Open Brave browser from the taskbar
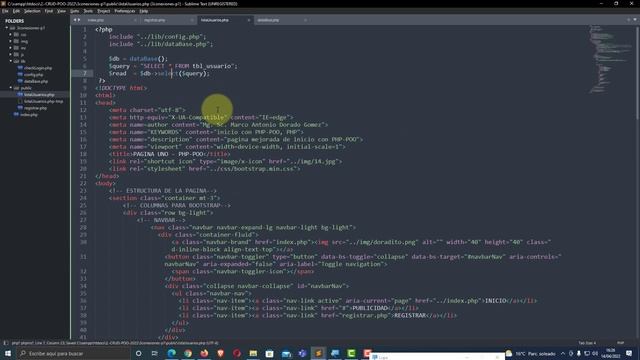640x360 pixels. click(x=220, y=353)
